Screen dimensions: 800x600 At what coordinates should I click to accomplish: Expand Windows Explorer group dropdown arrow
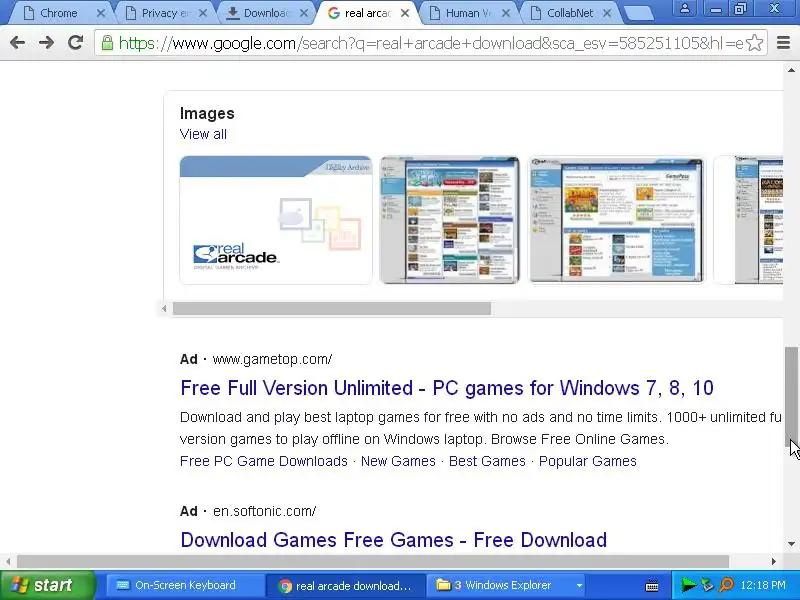click(579, 586)
